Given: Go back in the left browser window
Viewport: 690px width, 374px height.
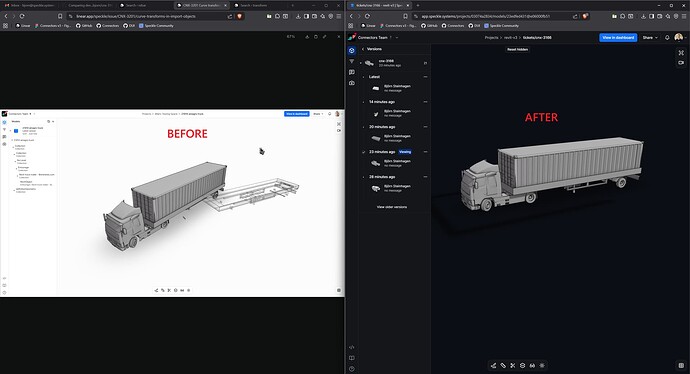Looking at the screenshot, I should click(x=6, y=16).
